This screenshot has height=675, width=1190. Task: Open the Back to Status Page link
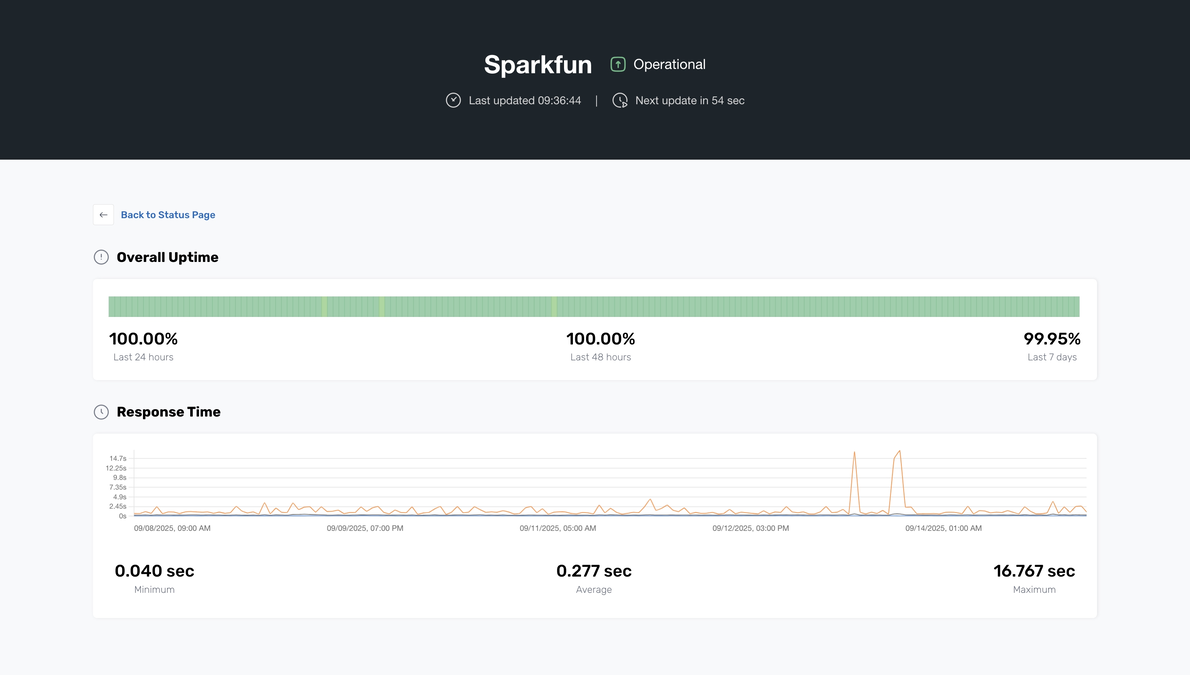(x=167, y=214)
